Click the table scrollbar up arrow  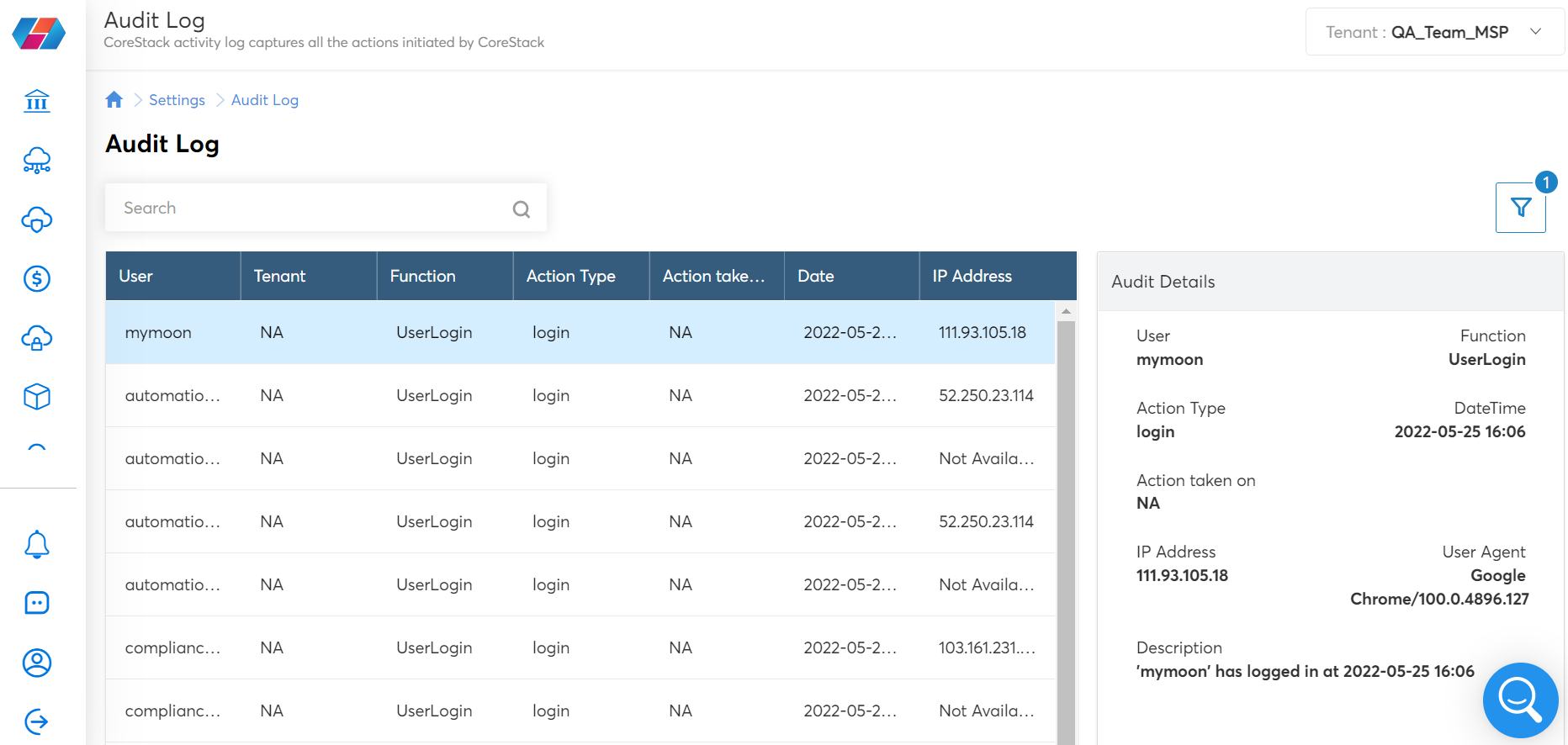(x=1066, y=311)
